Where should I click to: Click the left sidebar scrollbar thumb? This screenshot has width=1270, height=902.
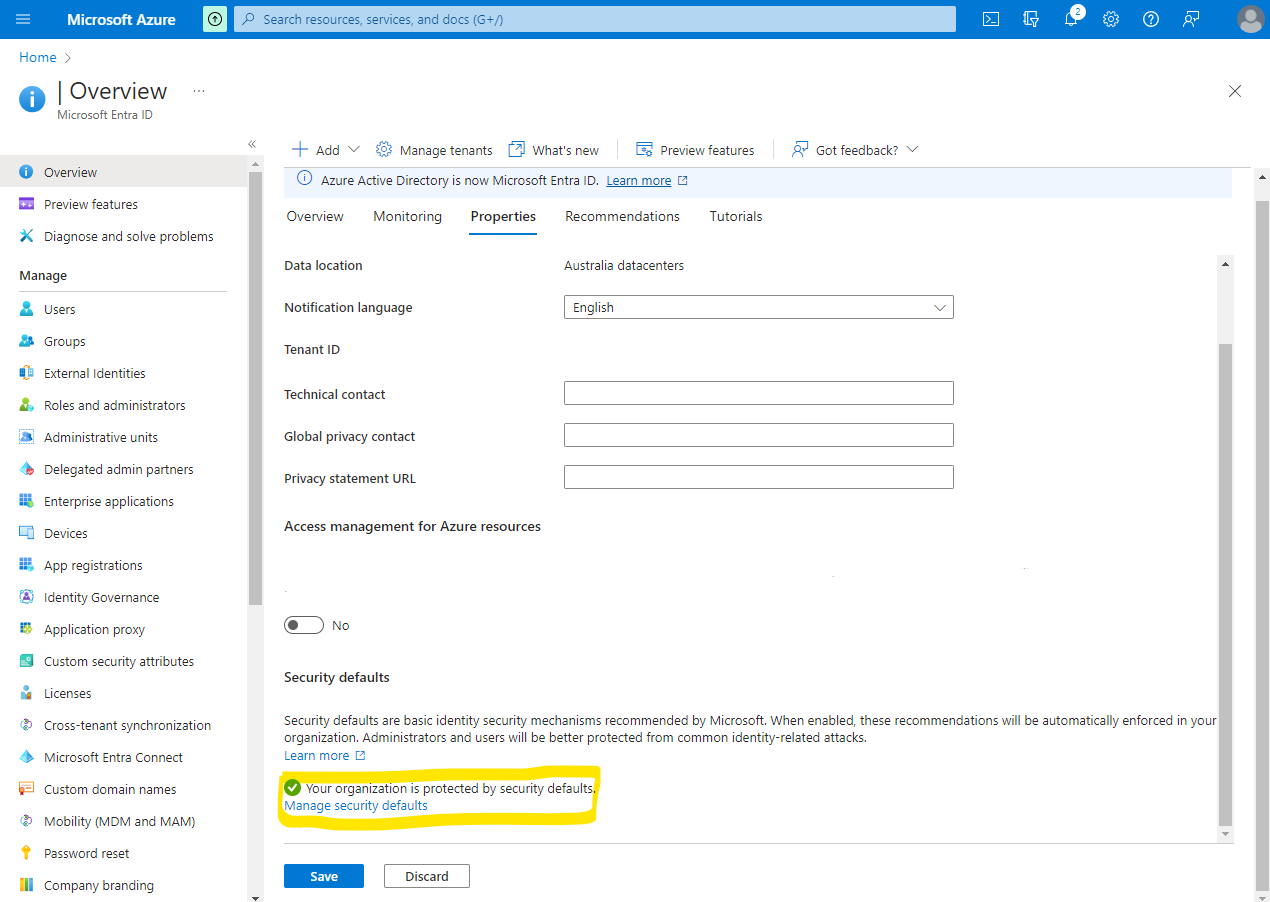[x=255, y=388]
